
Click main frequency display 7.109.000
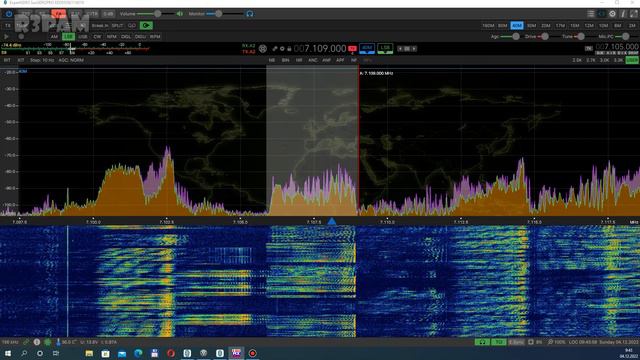coord(320,49)
